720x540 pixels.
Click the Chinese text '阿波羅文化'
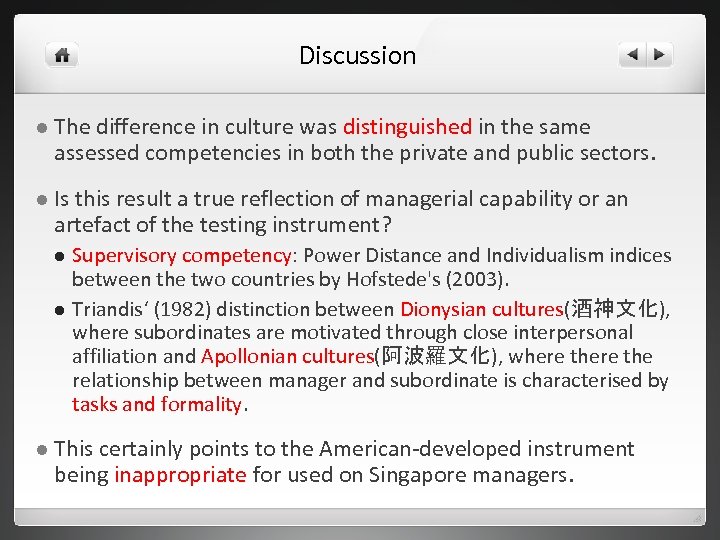[x=436, y=356]
